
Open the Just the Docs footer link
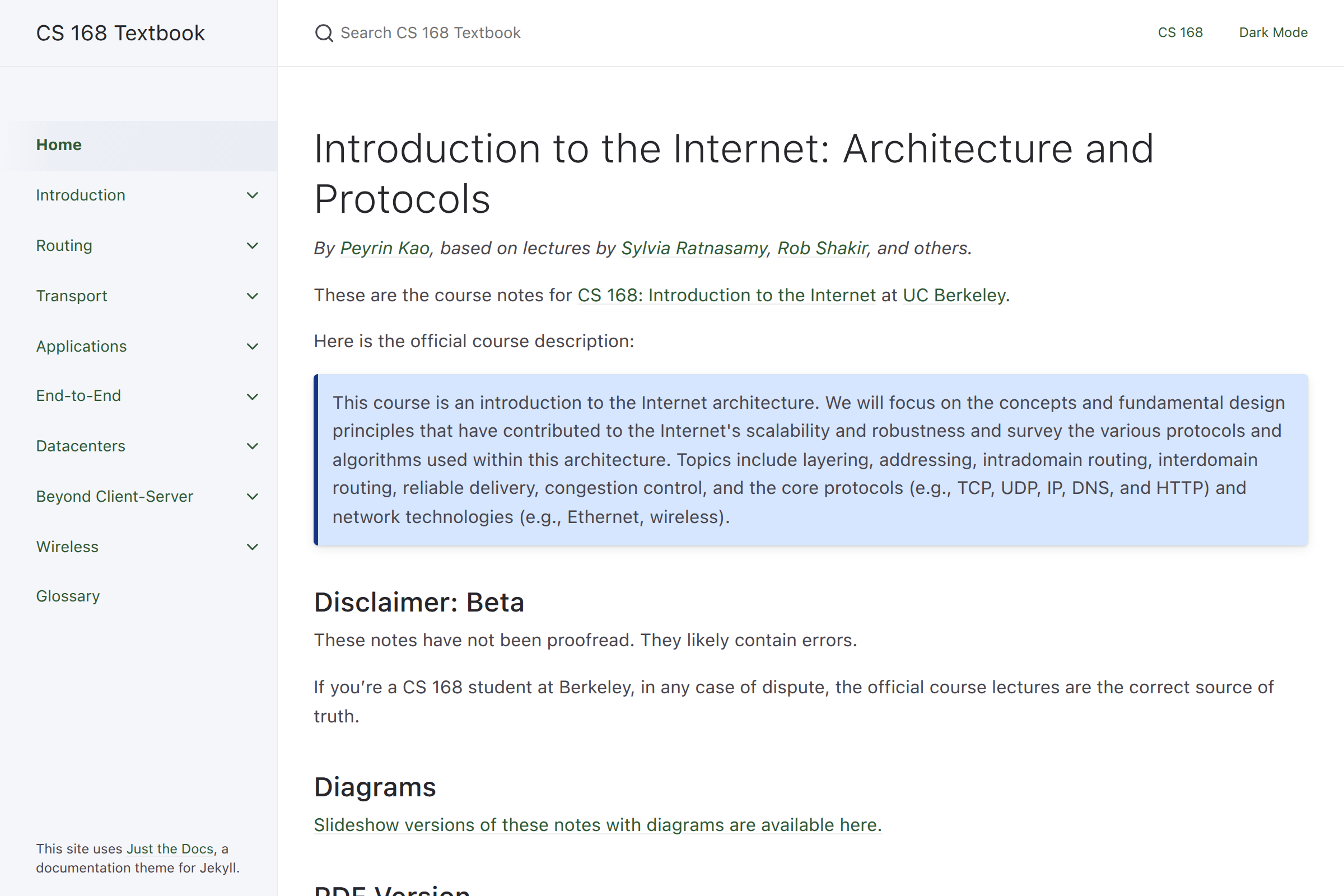pyautogui.click(x=170, y=849)
